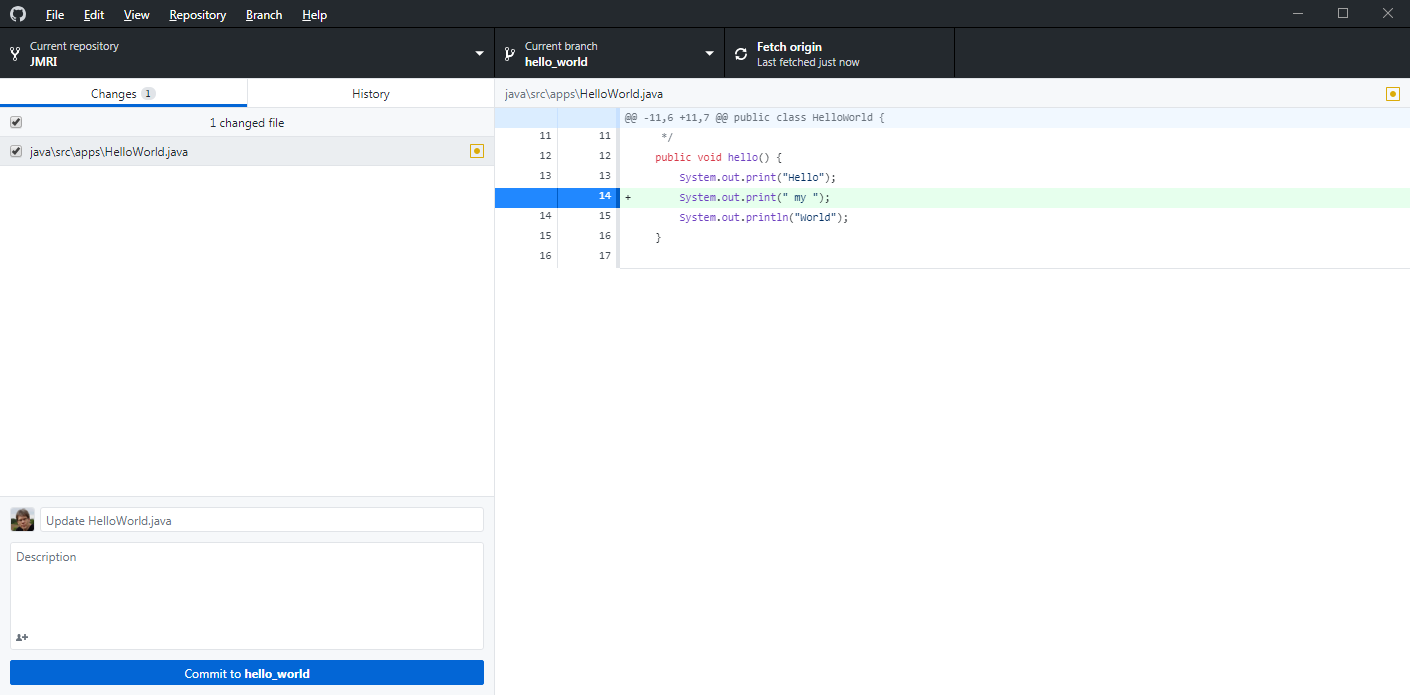Toggle the select-all changed files checkbox
1410x695 pixels.
[16, 122]
